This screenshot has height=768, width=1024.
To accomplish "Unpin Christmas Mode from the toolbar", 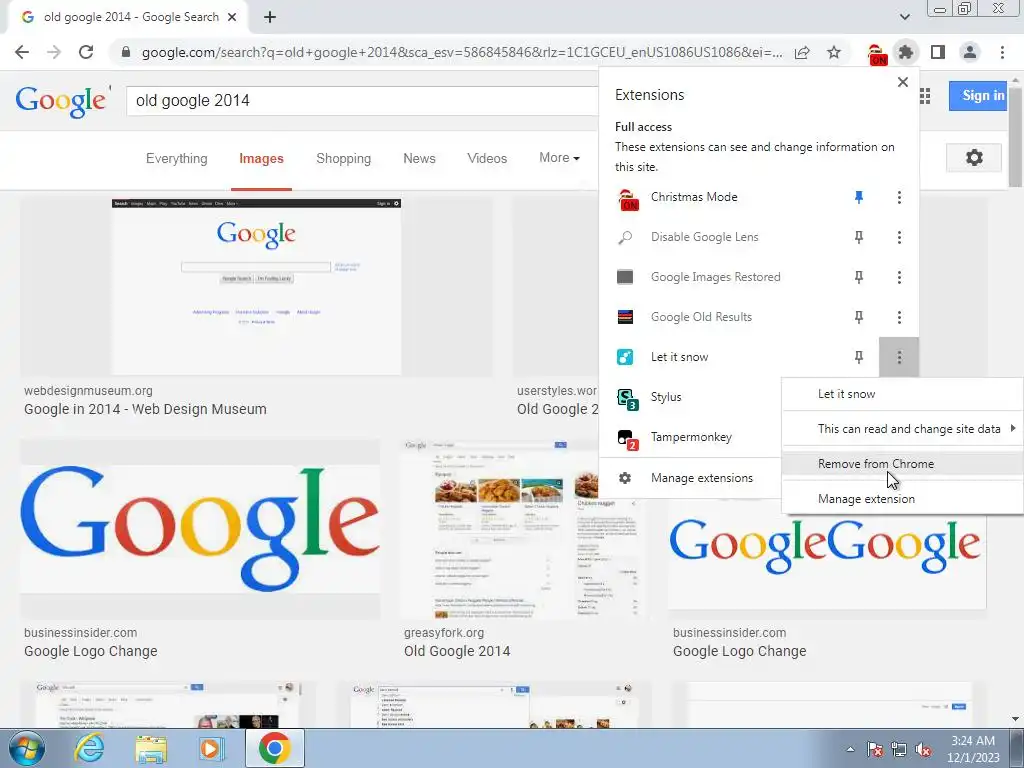I will (x=859, y=197).
